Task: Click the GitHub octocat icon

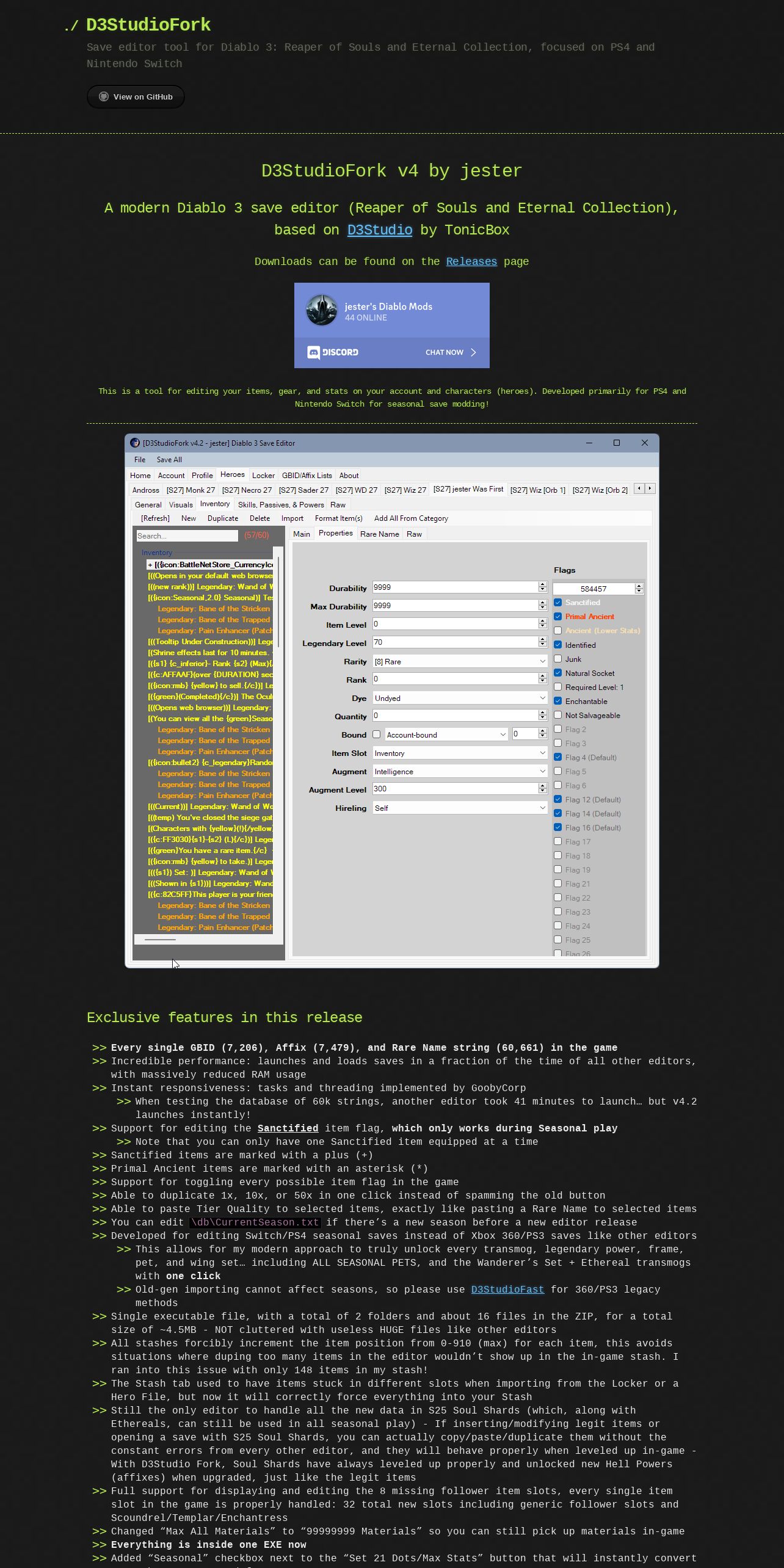Action: tap(104, 96)
